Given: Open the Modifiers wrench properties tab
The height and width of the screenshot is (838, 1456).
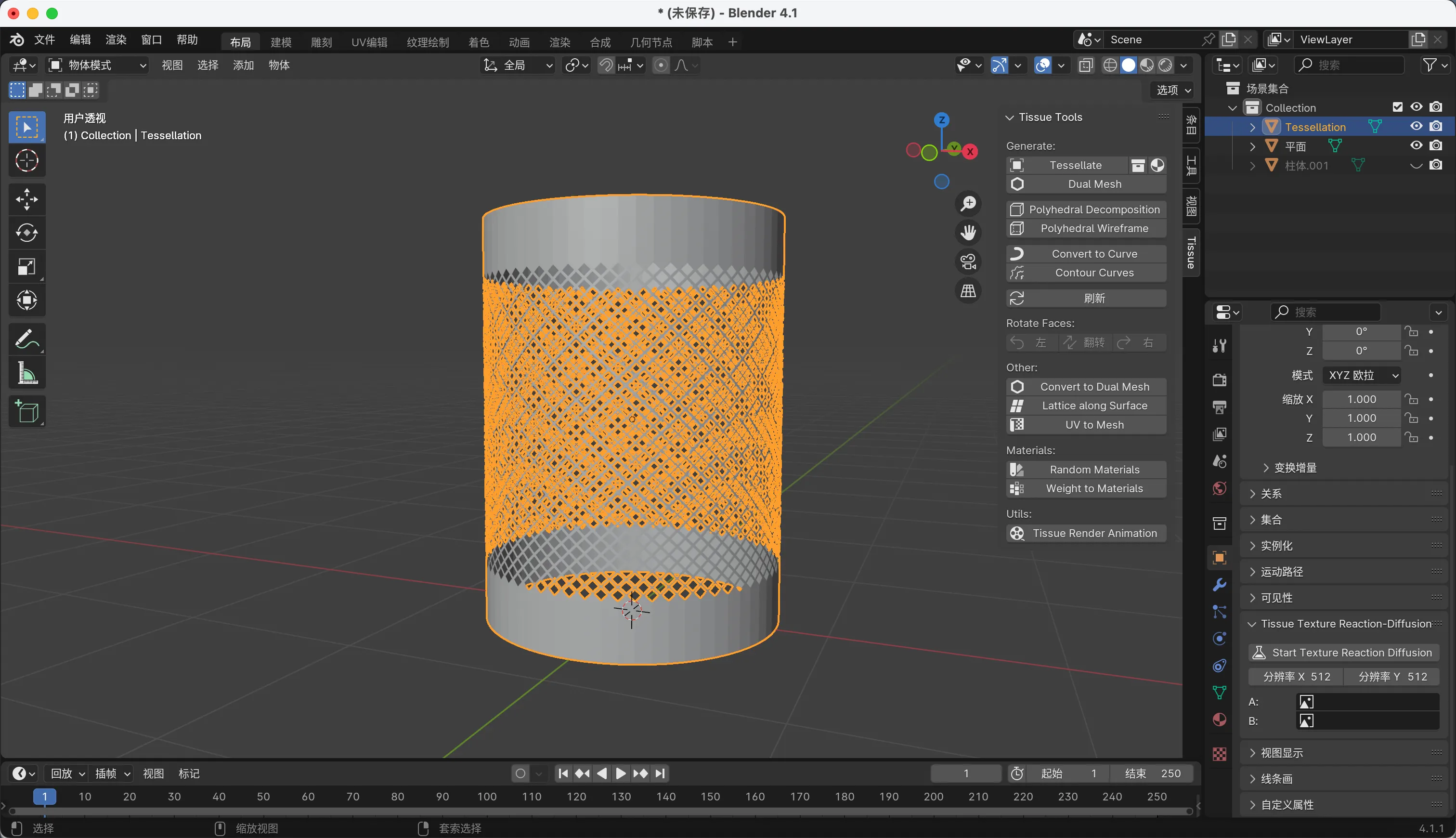Looking at the screenshot, I should 1219,585.
